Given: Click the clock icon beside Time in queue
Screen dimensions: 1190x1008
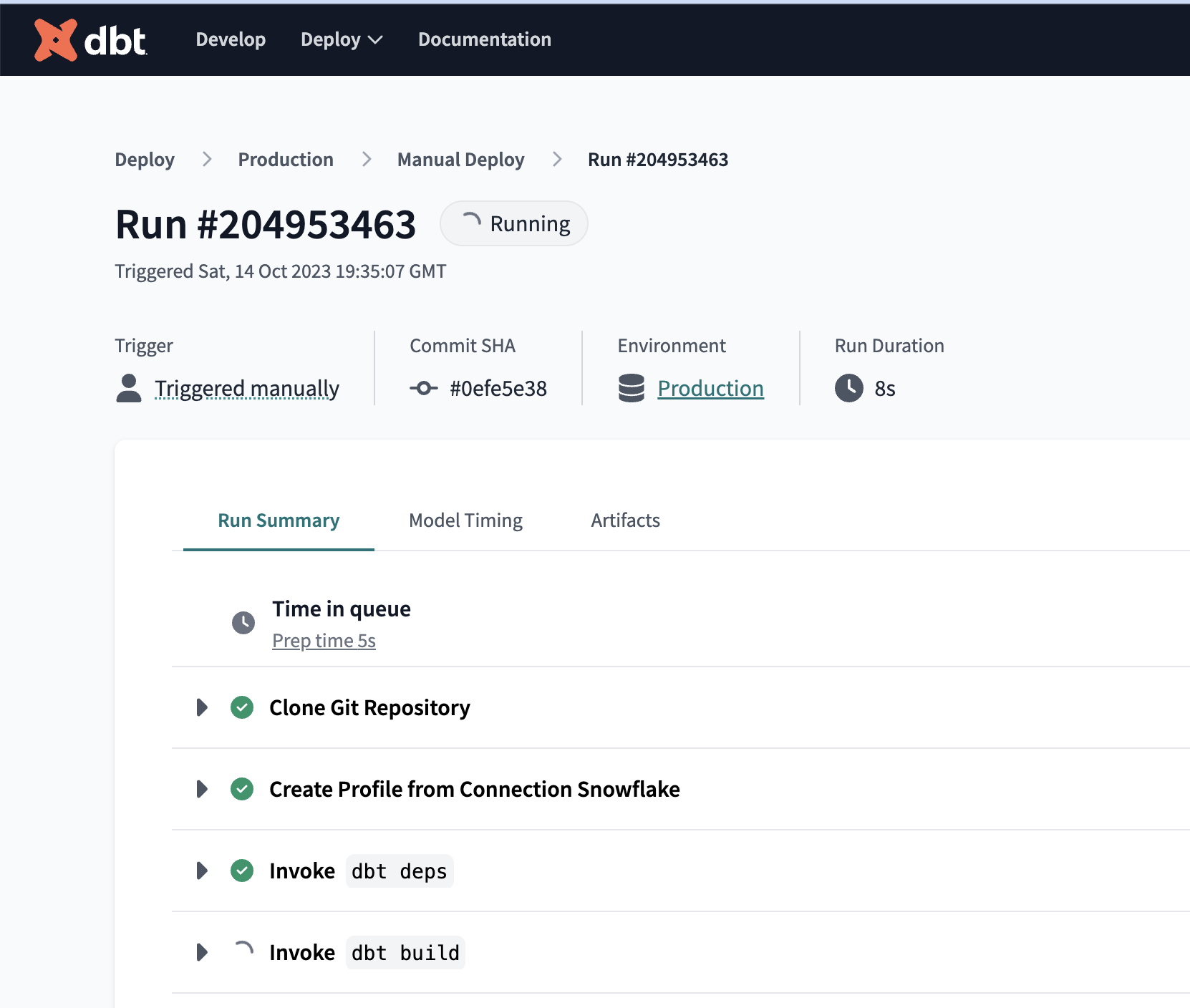Looking at the screenshot, I should [243, 622].
